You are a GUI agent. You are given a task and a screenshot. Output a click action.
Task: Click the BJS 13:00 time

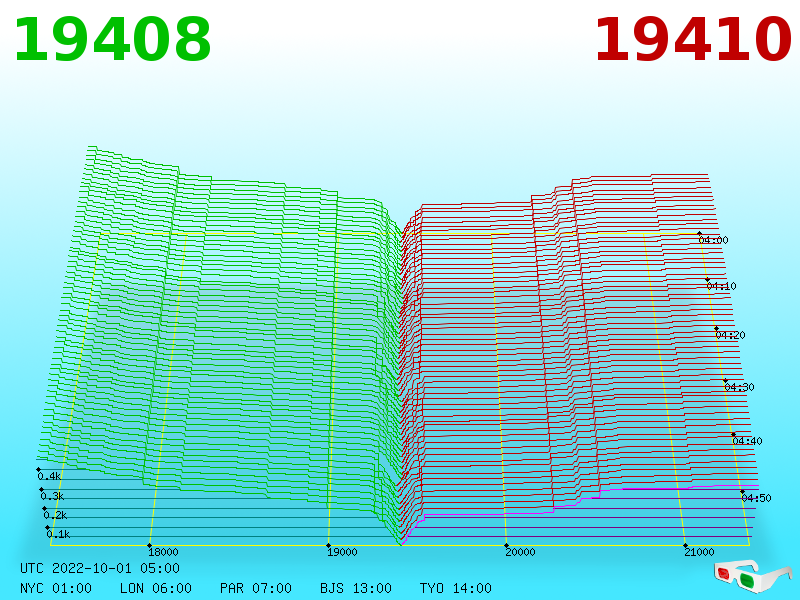pos(356,588)
